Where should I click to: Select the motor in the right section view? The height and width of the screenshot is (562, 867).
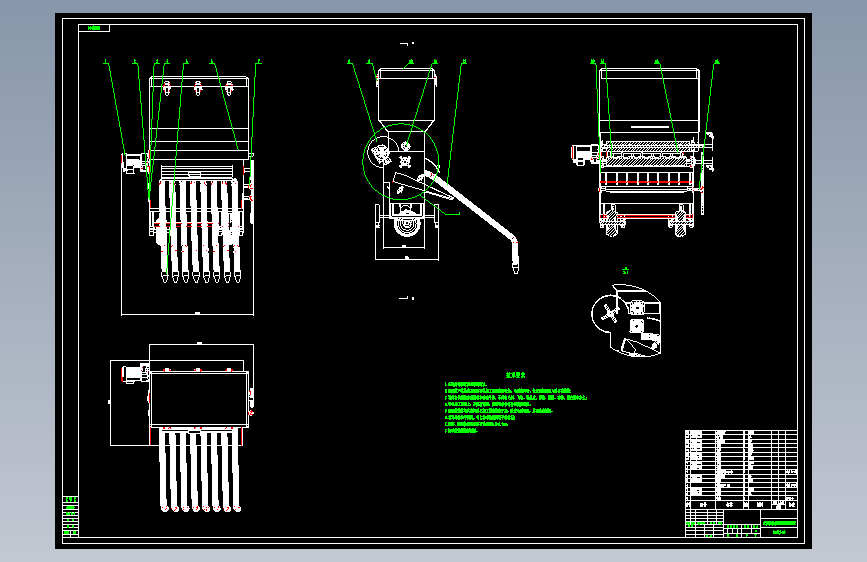[x=585, y=154]
